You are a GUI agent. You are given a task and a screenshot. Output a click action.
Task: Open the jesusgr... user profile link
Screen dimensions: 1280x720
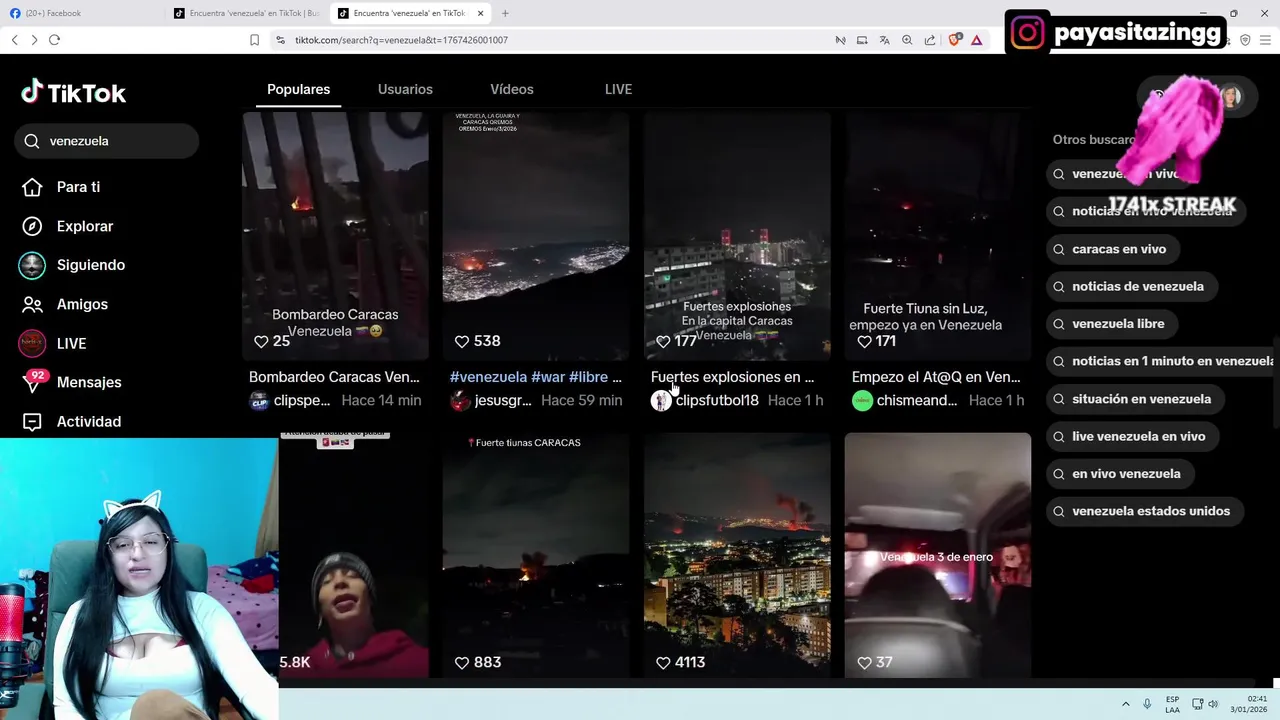tap(503, 400)
